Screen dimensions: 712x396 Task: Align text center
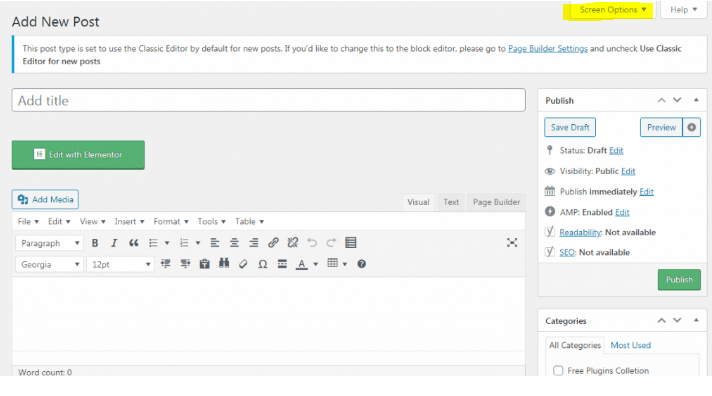tap(234, 243)
